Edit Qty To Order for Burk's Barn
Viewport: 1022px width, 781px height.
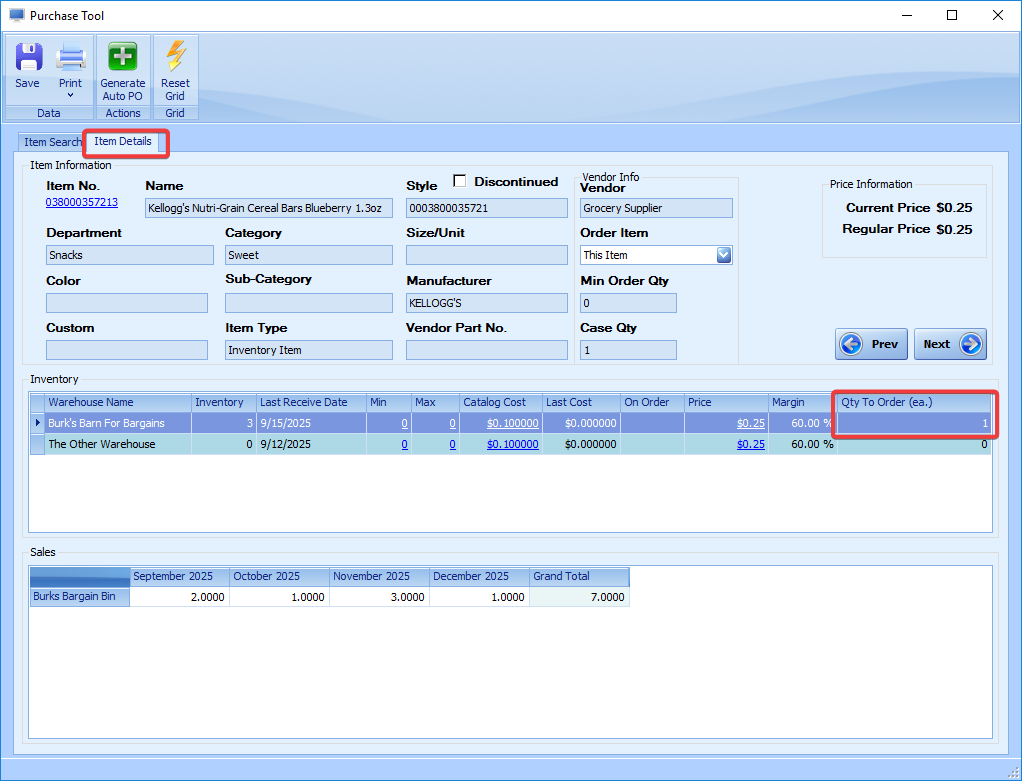click(x=915, y=423)
